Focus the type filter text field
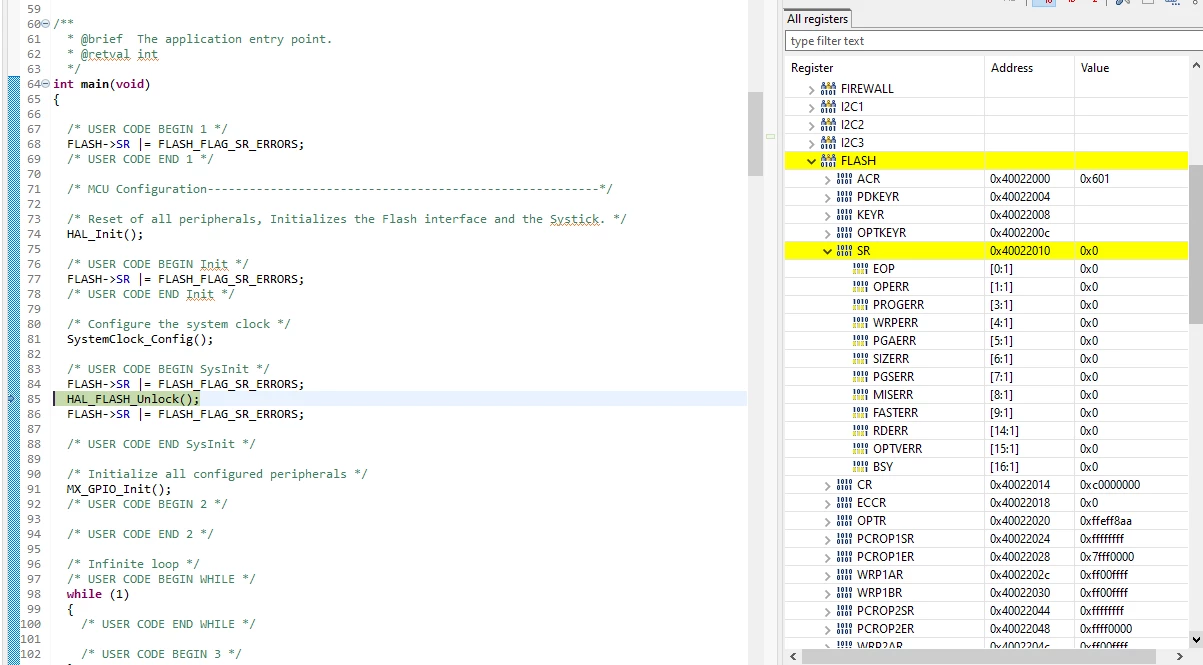1203x665 pixels. click(994, 41)
